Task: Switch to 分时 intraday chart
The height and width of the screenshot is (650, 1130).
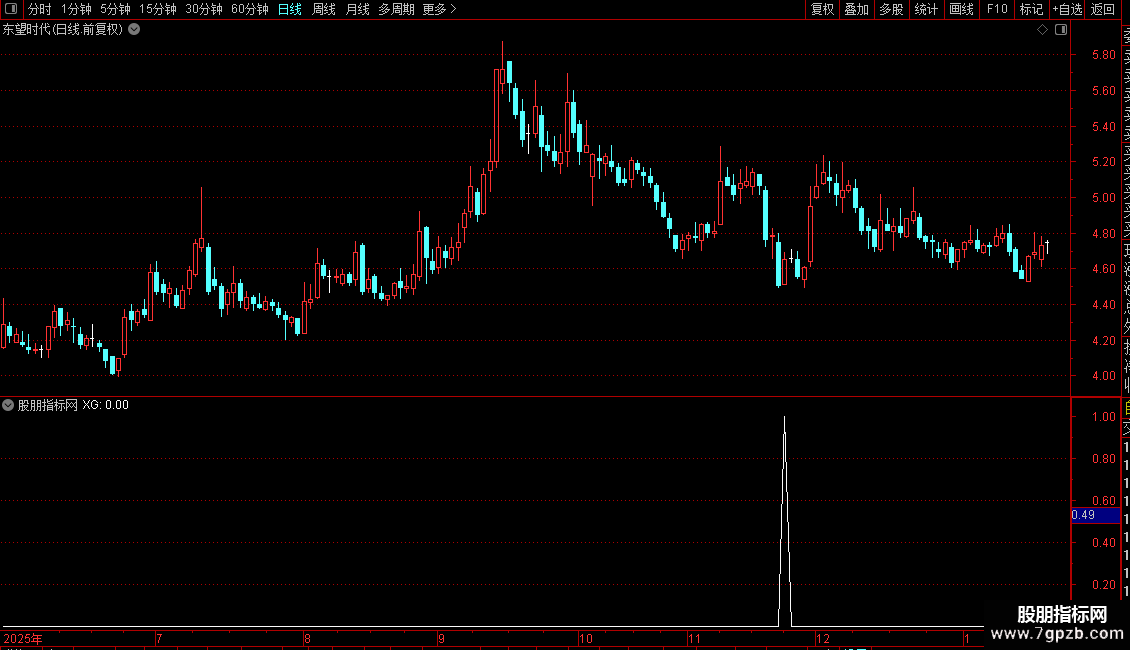Action: point(40,9)
